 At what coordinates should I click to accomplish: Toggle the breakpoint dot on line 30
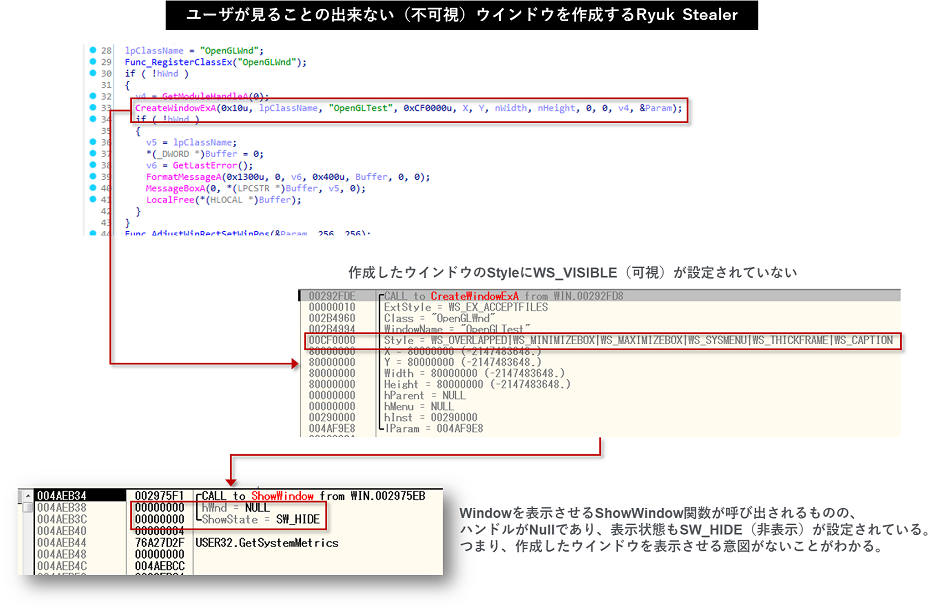click(93, 73)
